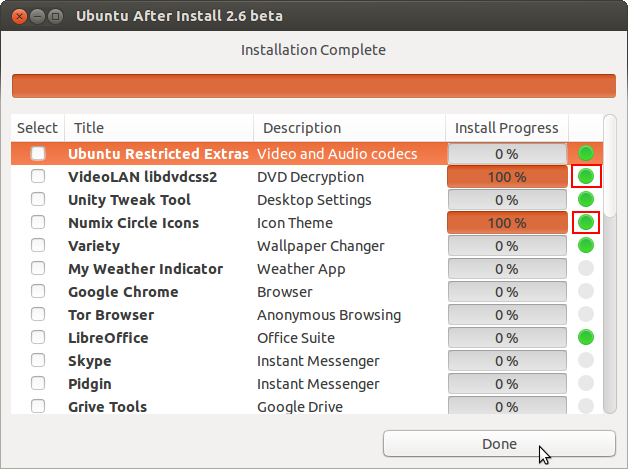Click grey status indicator for Skype
628x469 pixels.
coord(586,360)
